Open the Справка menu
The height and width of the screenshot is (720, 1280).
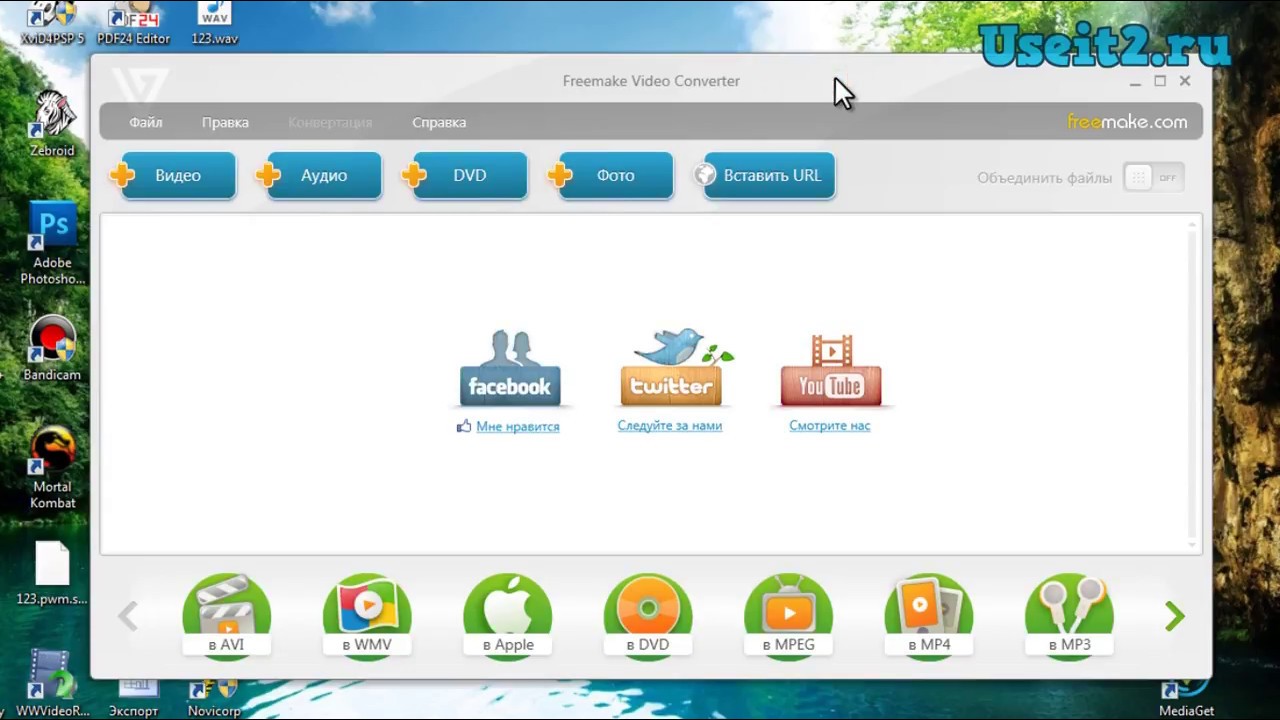(439, 122)
